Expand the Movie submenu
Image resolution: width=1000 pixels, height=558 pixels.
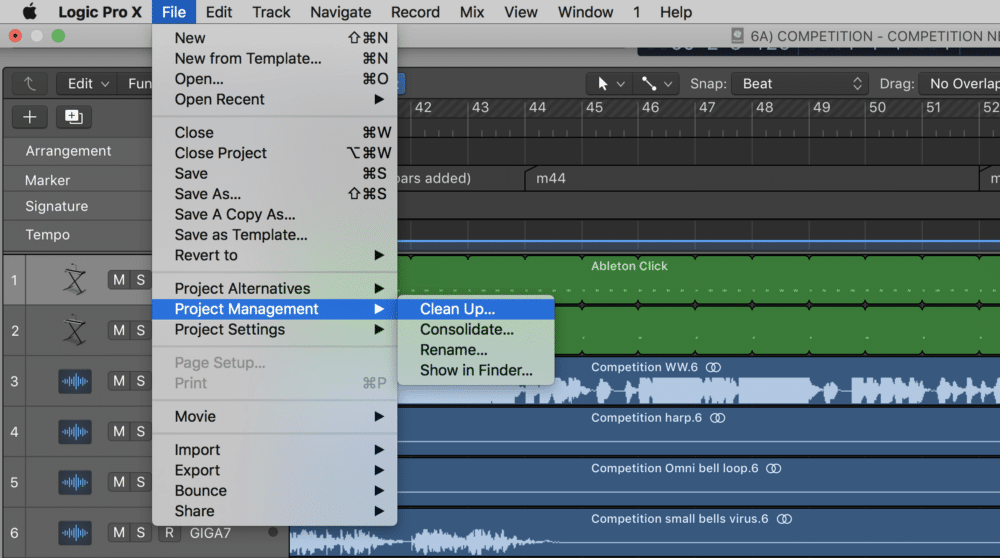coord(274,416)
